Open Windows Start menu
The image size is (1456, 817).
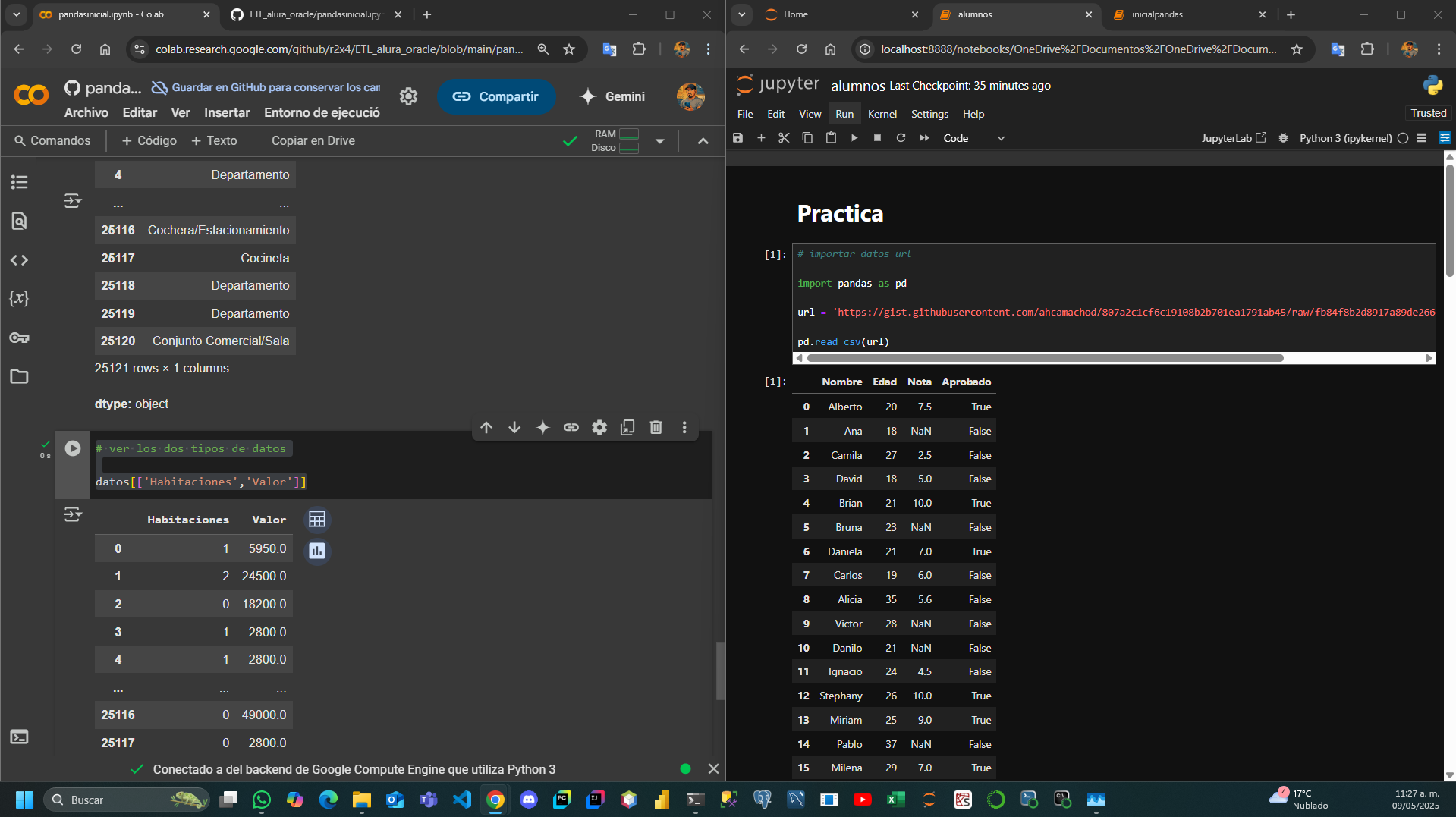24,800
